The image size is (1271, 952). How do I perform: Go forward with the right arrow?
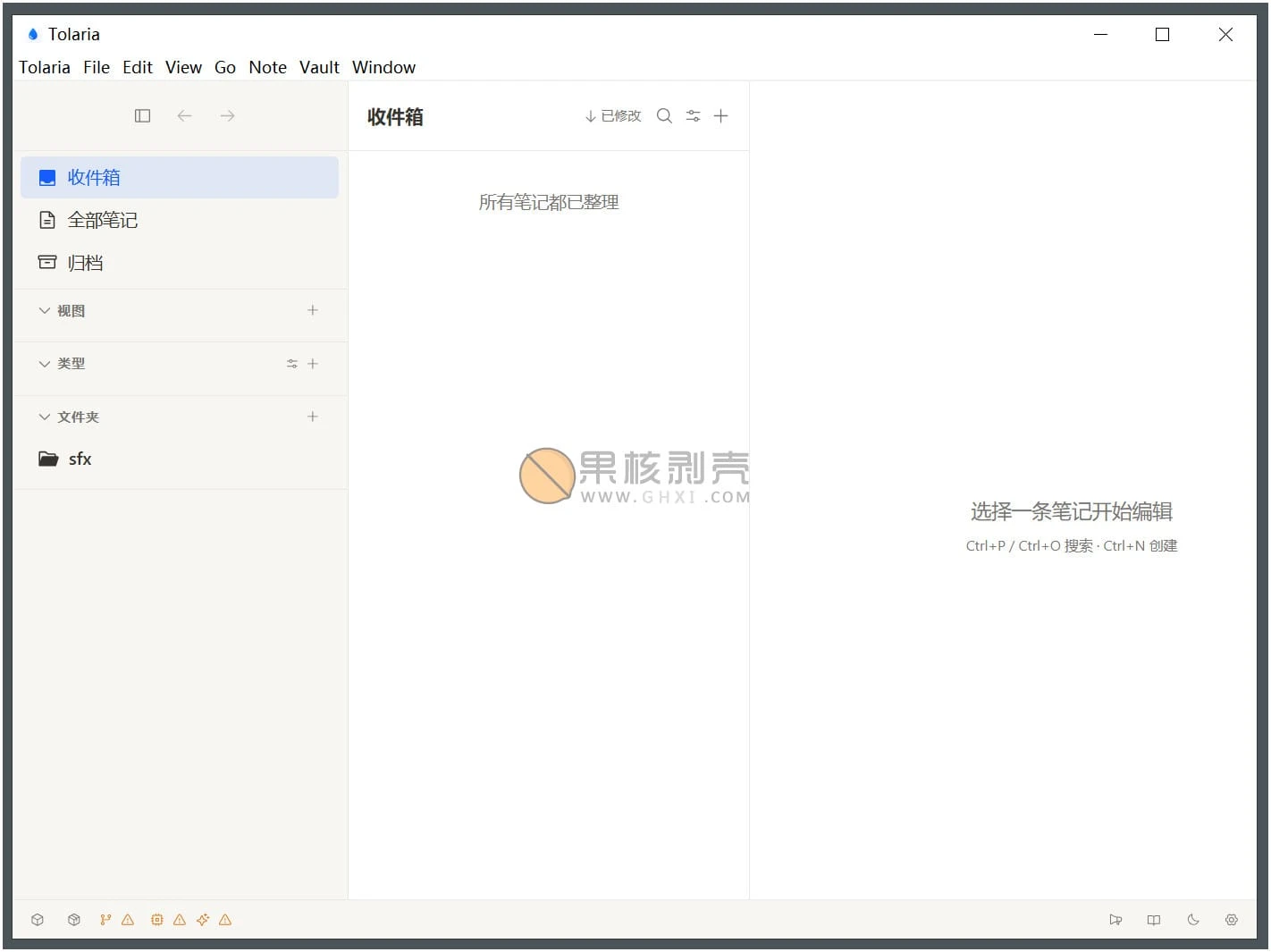(x=227, y=116)
